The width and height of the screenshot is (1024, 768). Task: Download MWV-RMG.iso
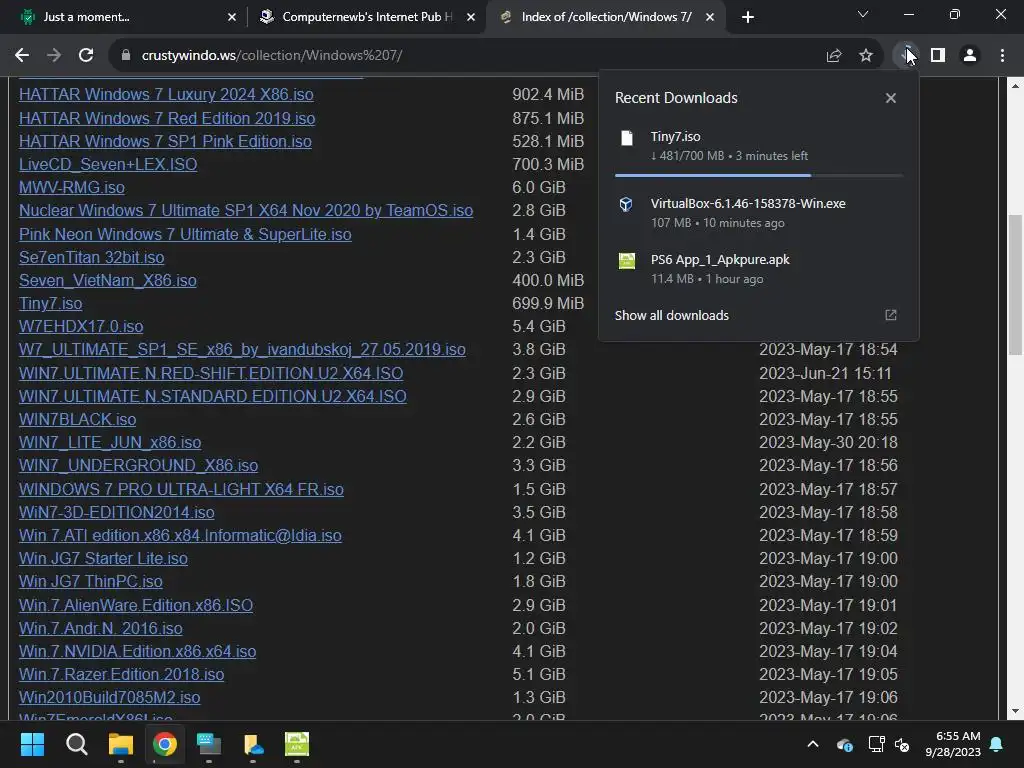pyautogui.click(x=72, y=187)
